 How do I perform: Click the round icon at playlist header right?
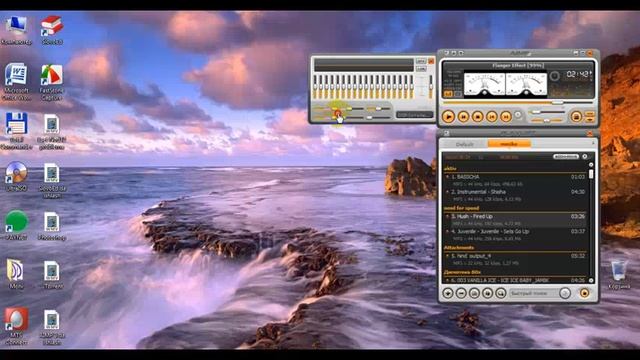[584, 157]
